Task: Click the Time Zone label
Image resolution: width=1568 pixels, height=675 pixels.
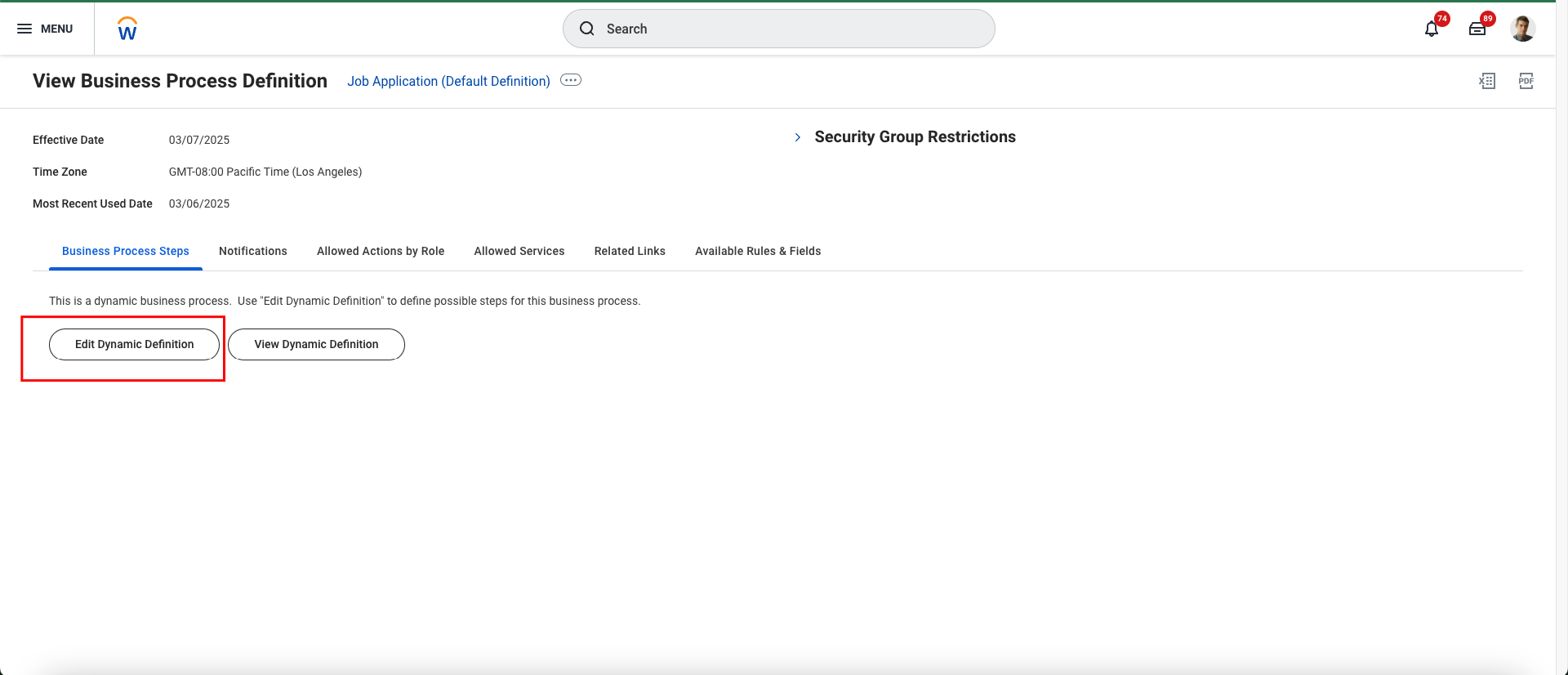Action: tap(60, 172)
